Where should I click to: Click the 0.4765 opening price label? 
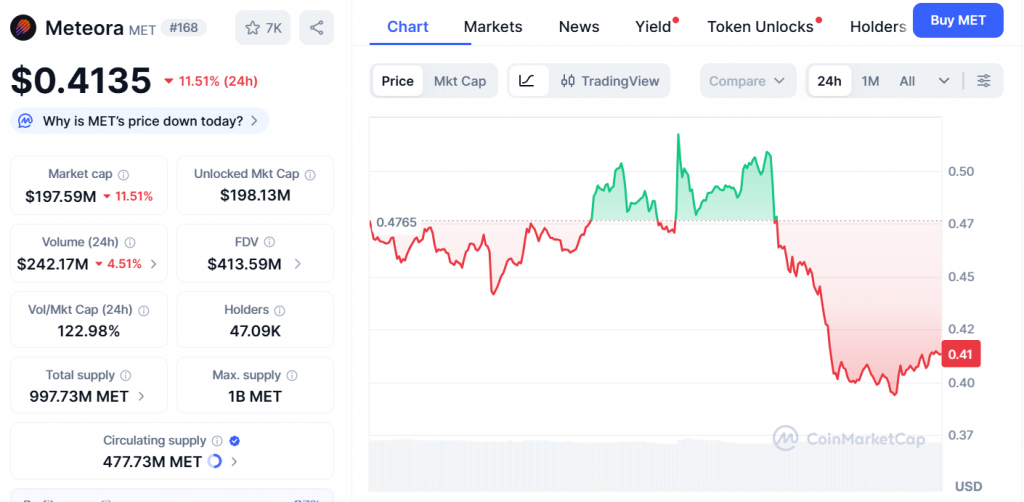click(397, 223)
